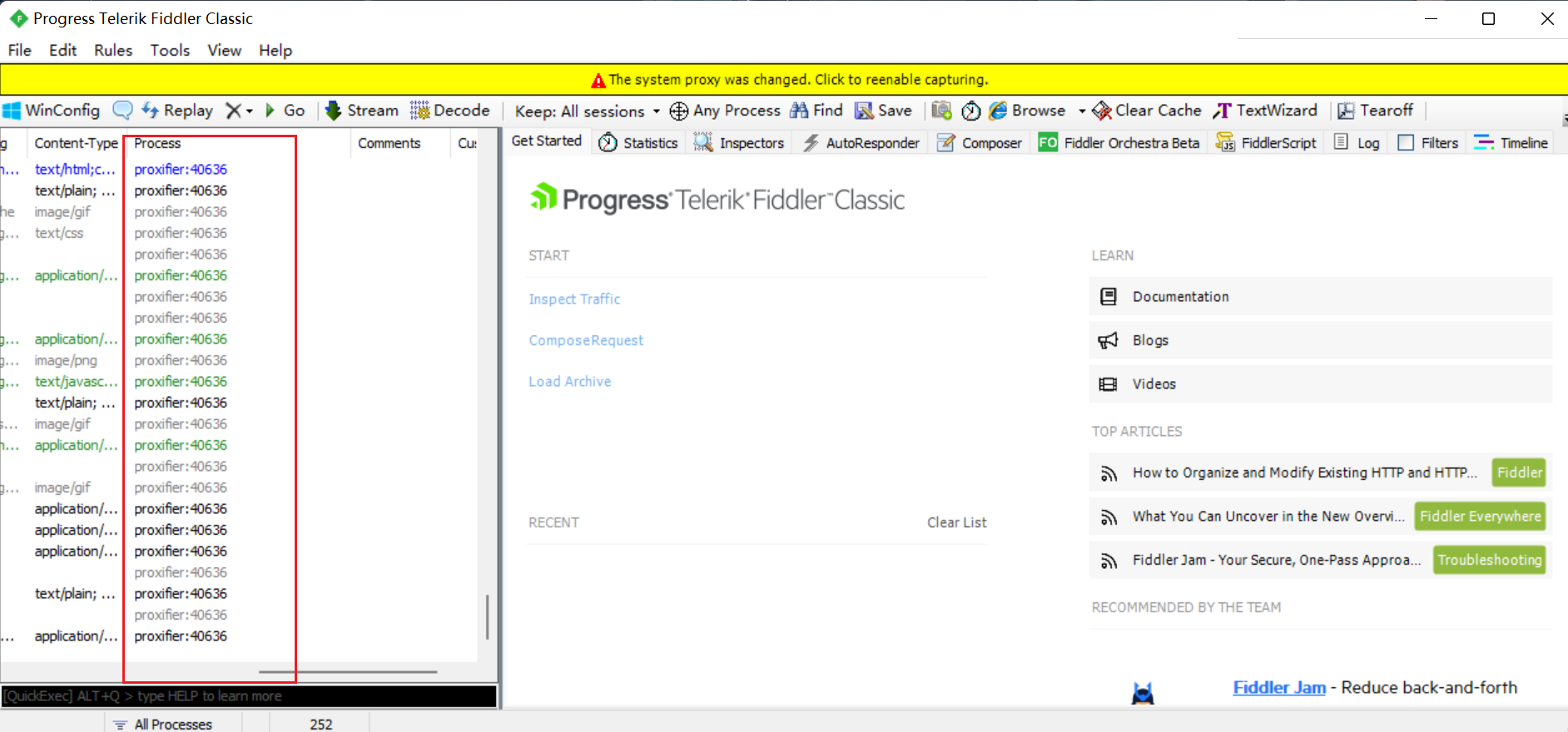
Task: Expand the Remove sessions dropdown arrow
Action: [249, 111]
